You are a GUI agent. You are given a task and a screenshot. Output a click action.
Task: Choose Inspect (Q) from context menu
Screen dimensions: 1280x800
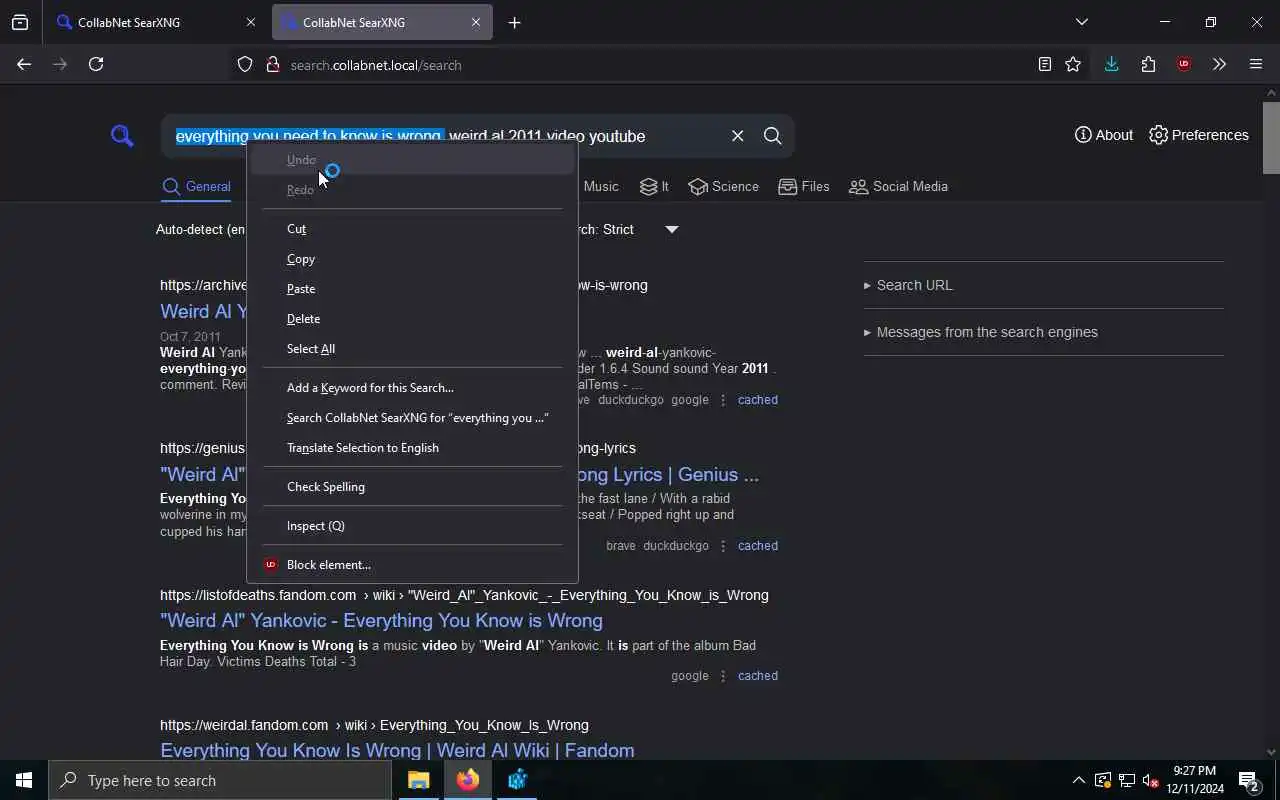[412, 526]
